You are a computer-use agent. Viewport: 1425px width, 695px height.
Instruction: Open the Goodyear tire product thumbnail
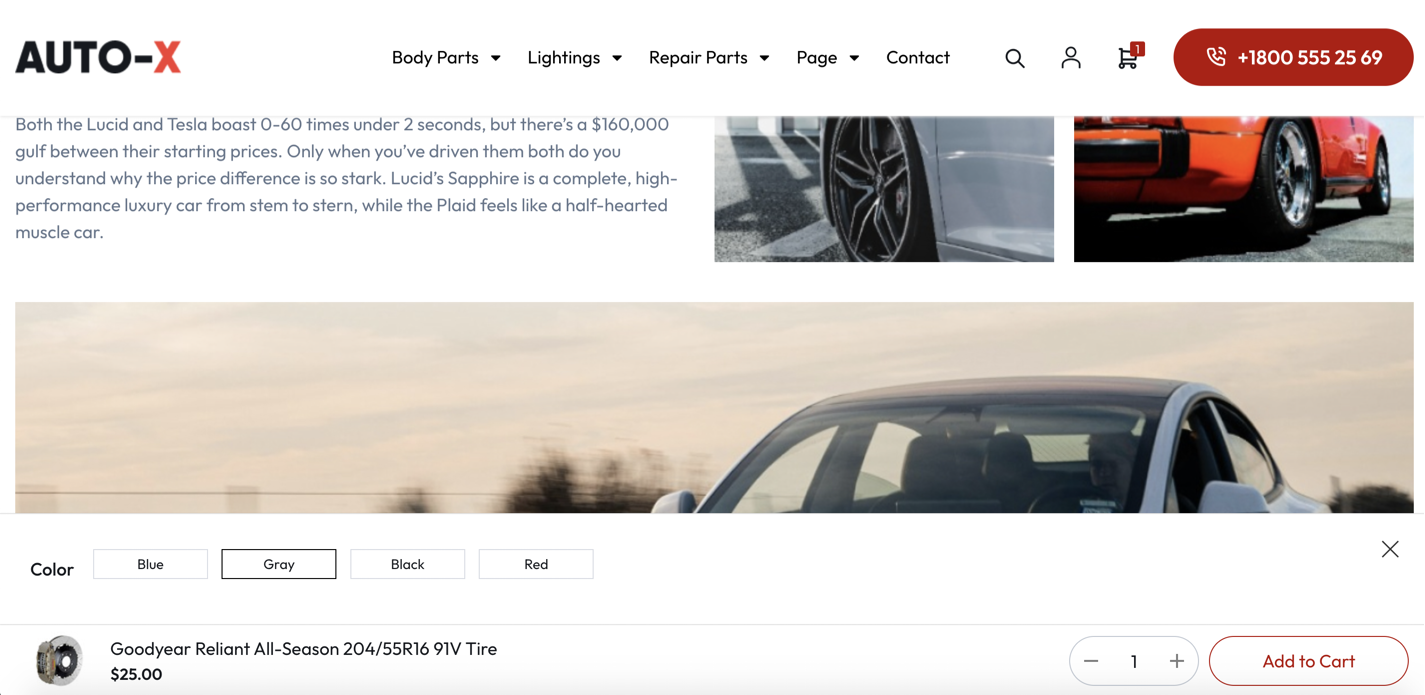point(59,661)
